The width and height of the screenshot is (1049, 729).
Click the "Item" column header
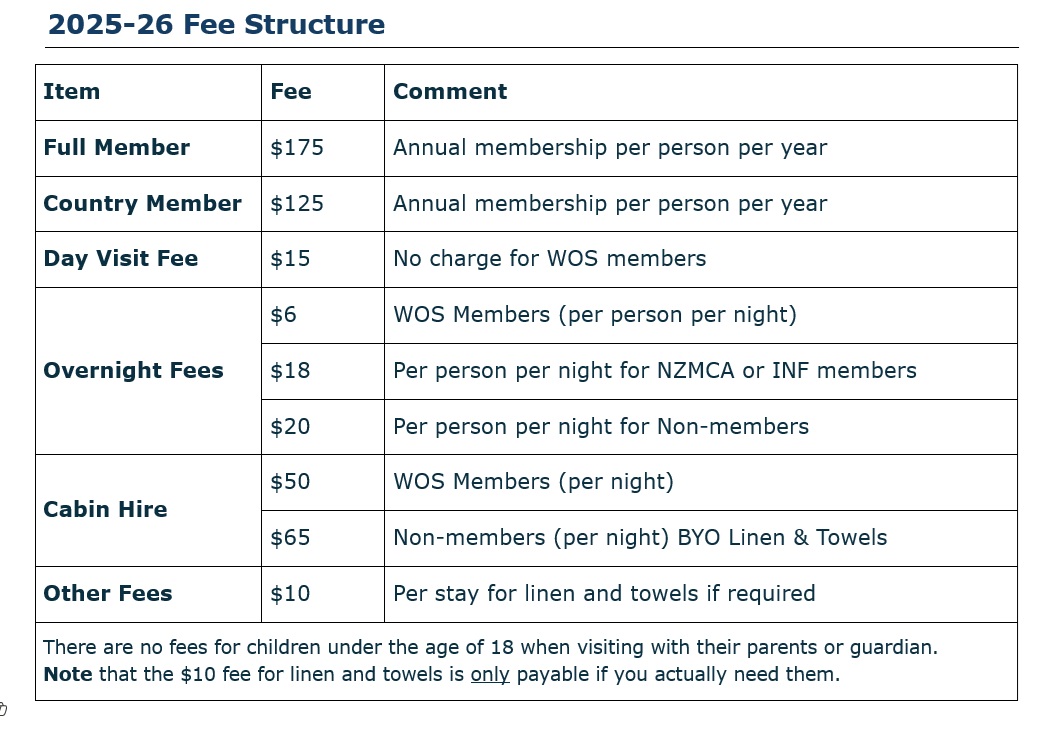point(72,92)
